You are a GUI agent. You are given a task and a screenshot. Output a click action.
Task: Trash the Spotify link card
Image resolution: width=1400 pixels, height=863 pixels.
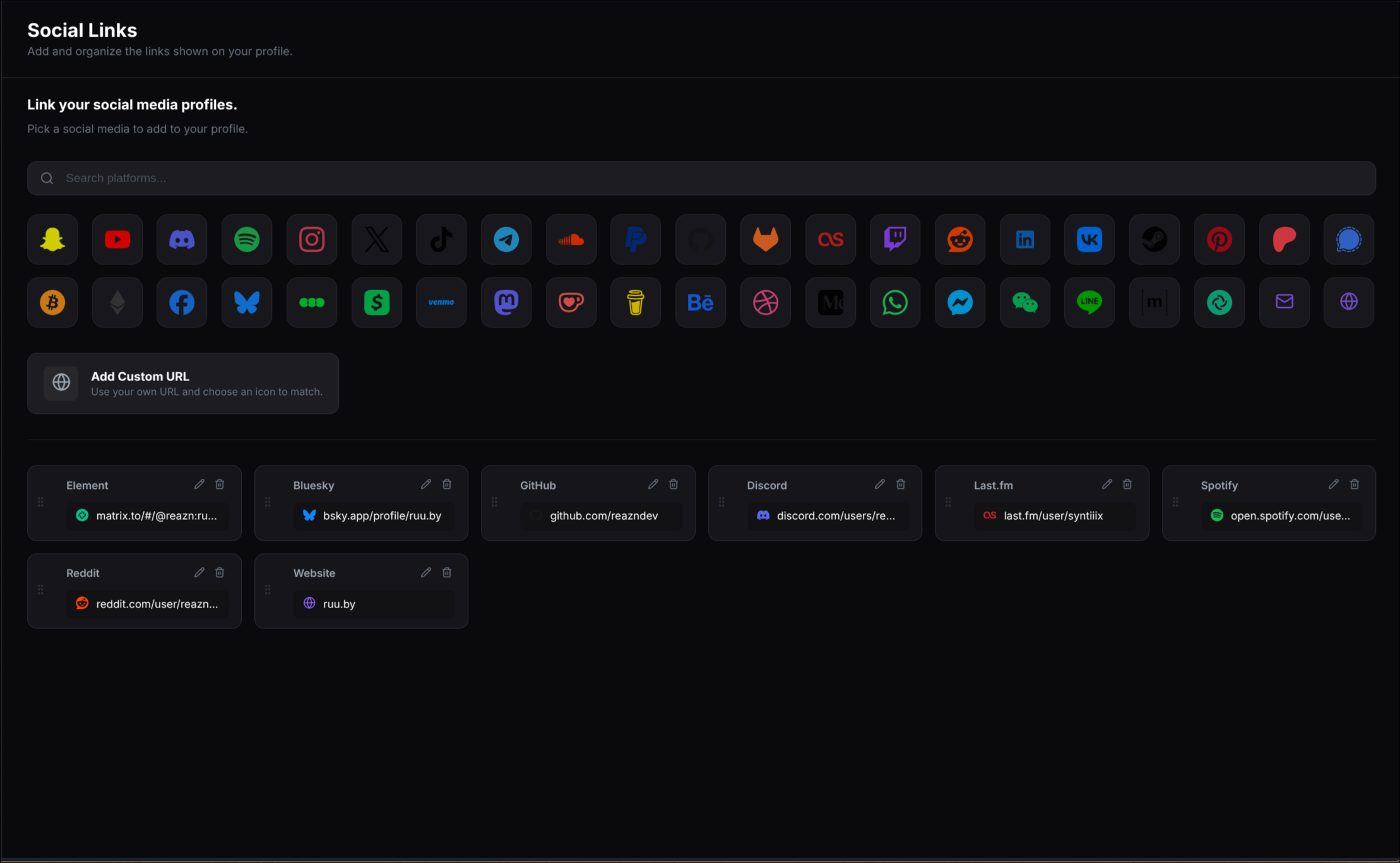point(1355,484)
